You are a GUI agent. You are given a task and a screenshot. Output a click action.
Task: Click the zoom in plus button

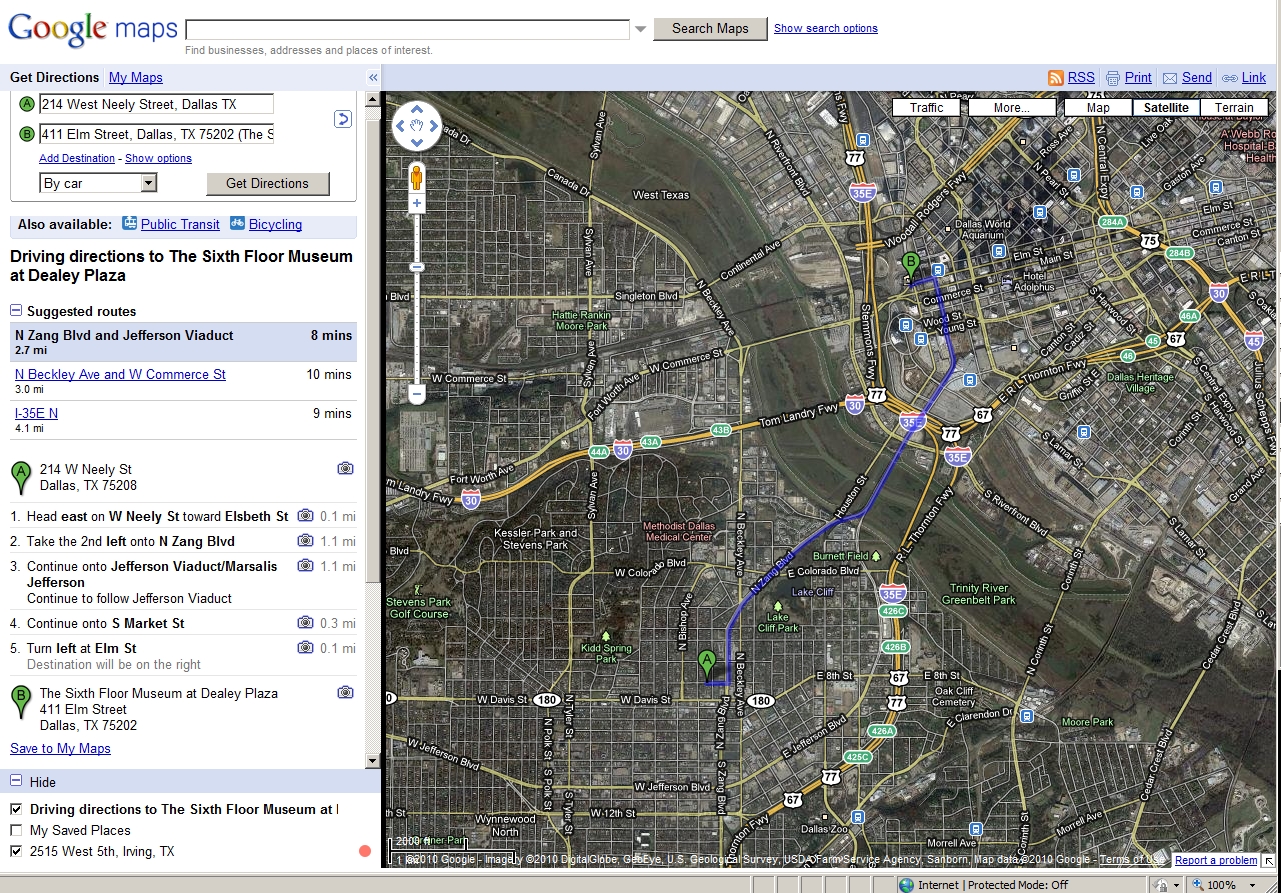[417, 204]
